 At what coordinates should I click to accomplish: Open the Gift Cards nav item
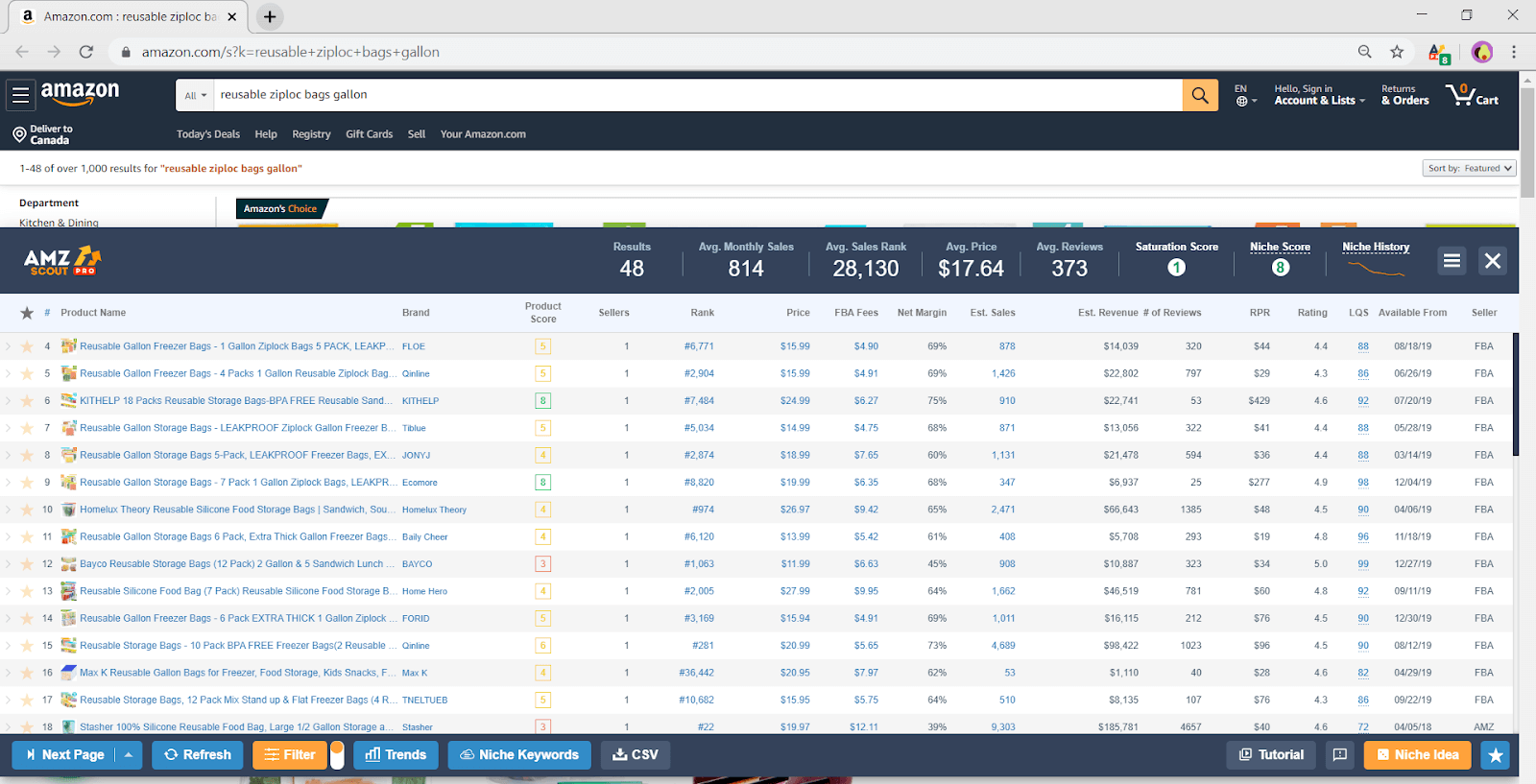pos(370,134)
